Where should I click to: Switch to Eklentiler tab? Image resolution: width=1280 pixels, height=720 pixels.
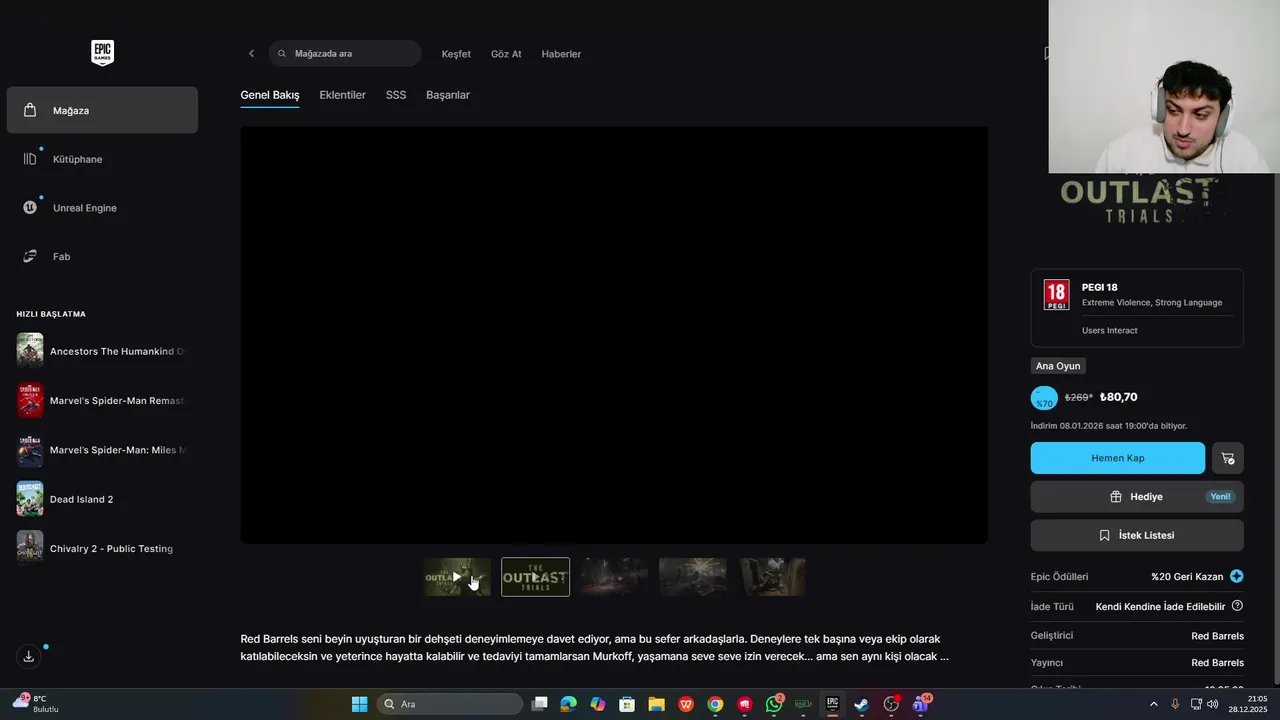(342, 95)
